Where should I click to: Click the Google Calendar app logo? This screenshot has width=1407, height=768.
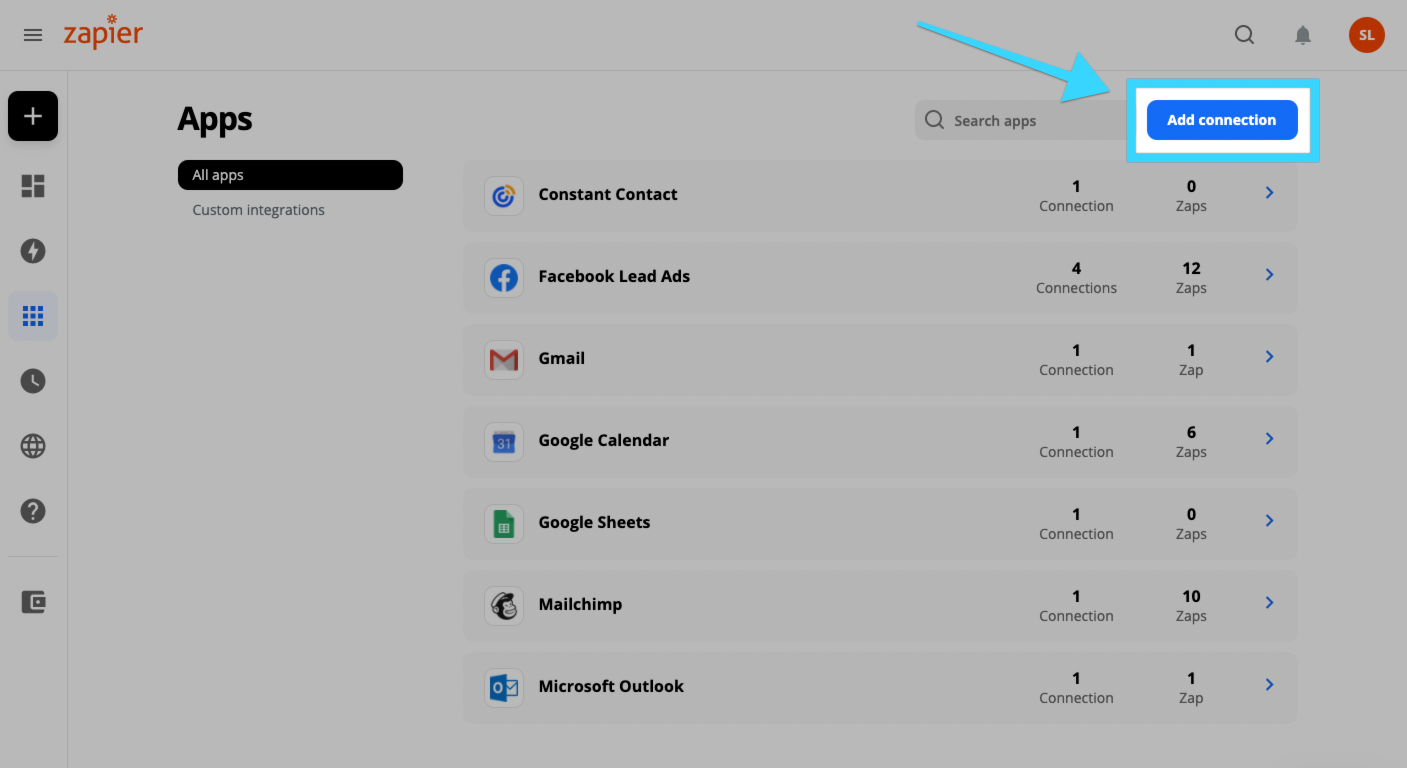[504, 441]
